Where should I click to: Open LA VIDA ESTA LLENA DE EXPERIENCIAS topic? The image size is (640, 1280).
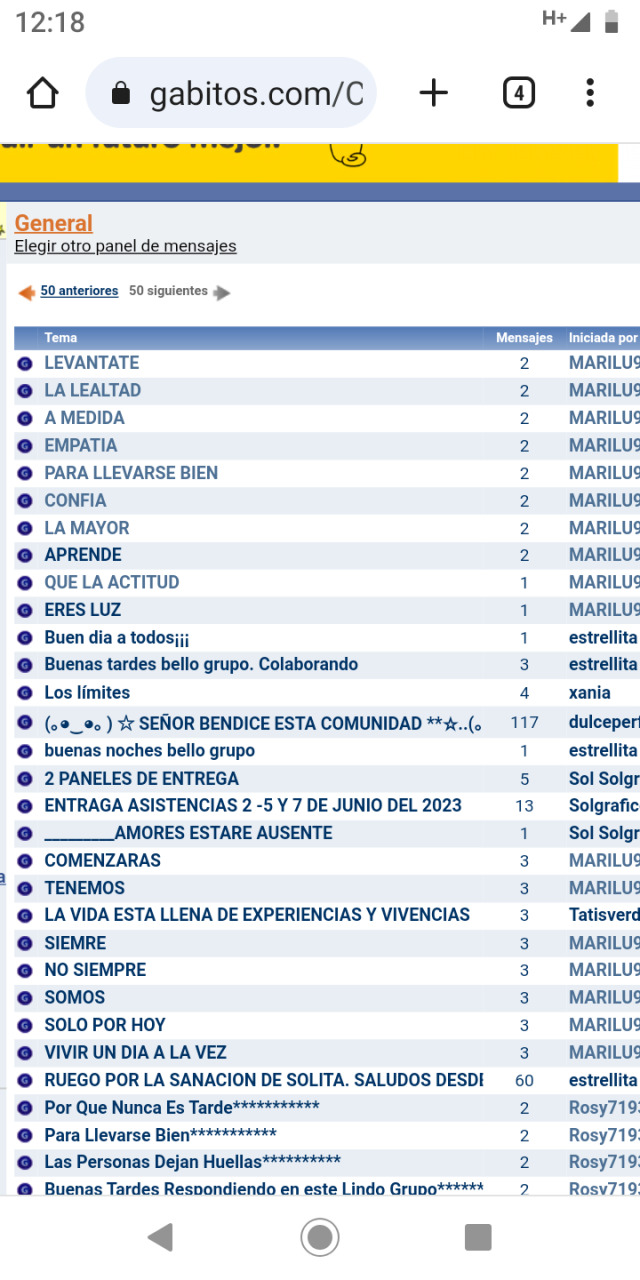257,915
